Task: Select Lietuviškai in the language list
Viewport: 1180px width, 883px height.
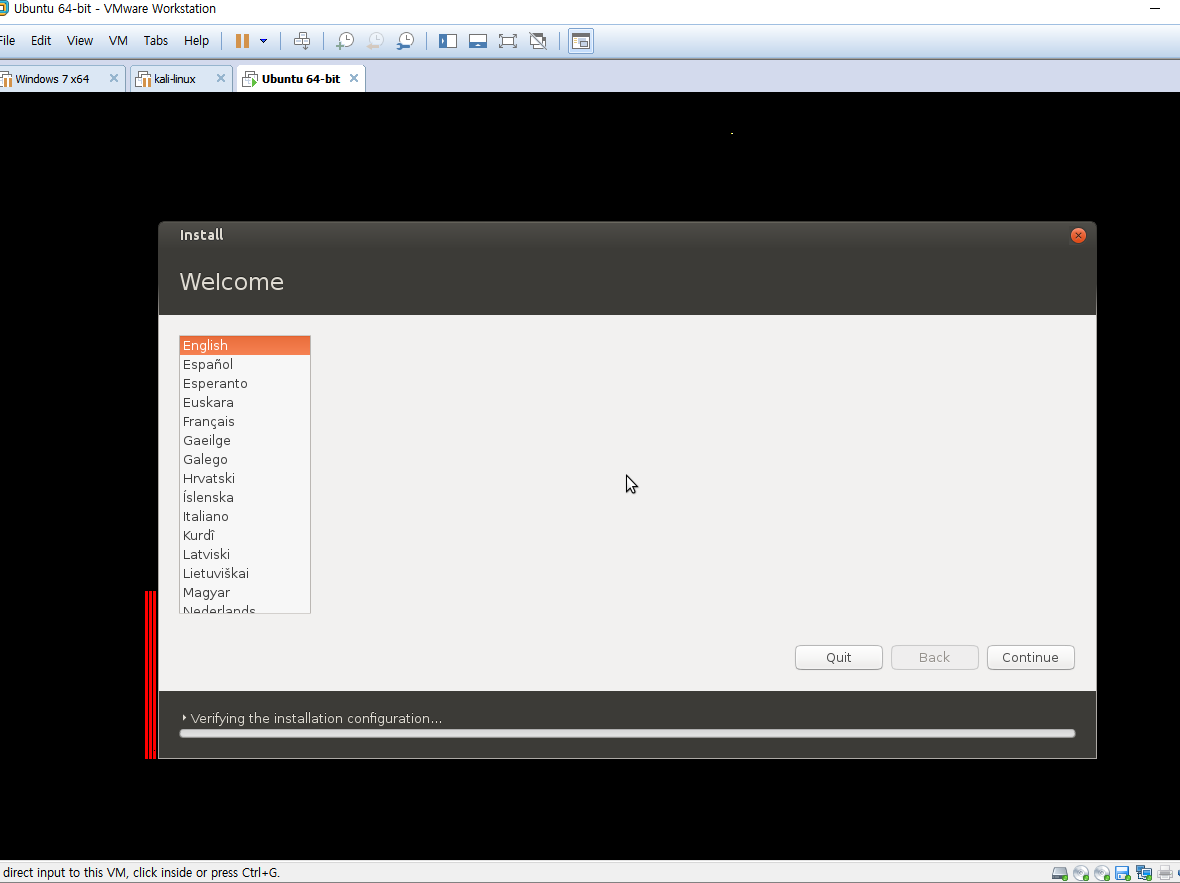Action: [x=245, y=574]
